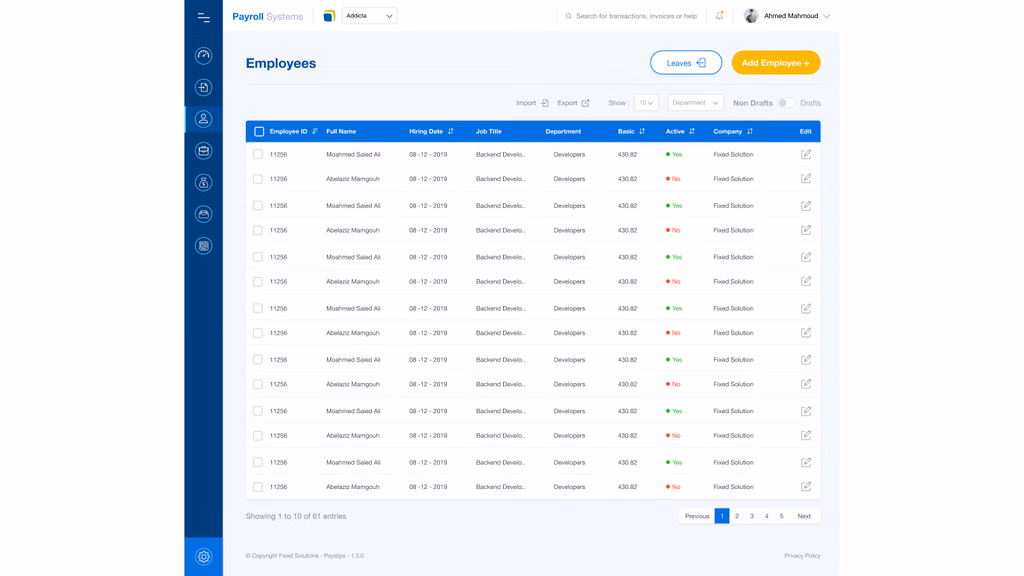The width and height of the screenshot is (1024, 576).
Task: Open the Show entries count dropdown
Action: pos(646,103)
